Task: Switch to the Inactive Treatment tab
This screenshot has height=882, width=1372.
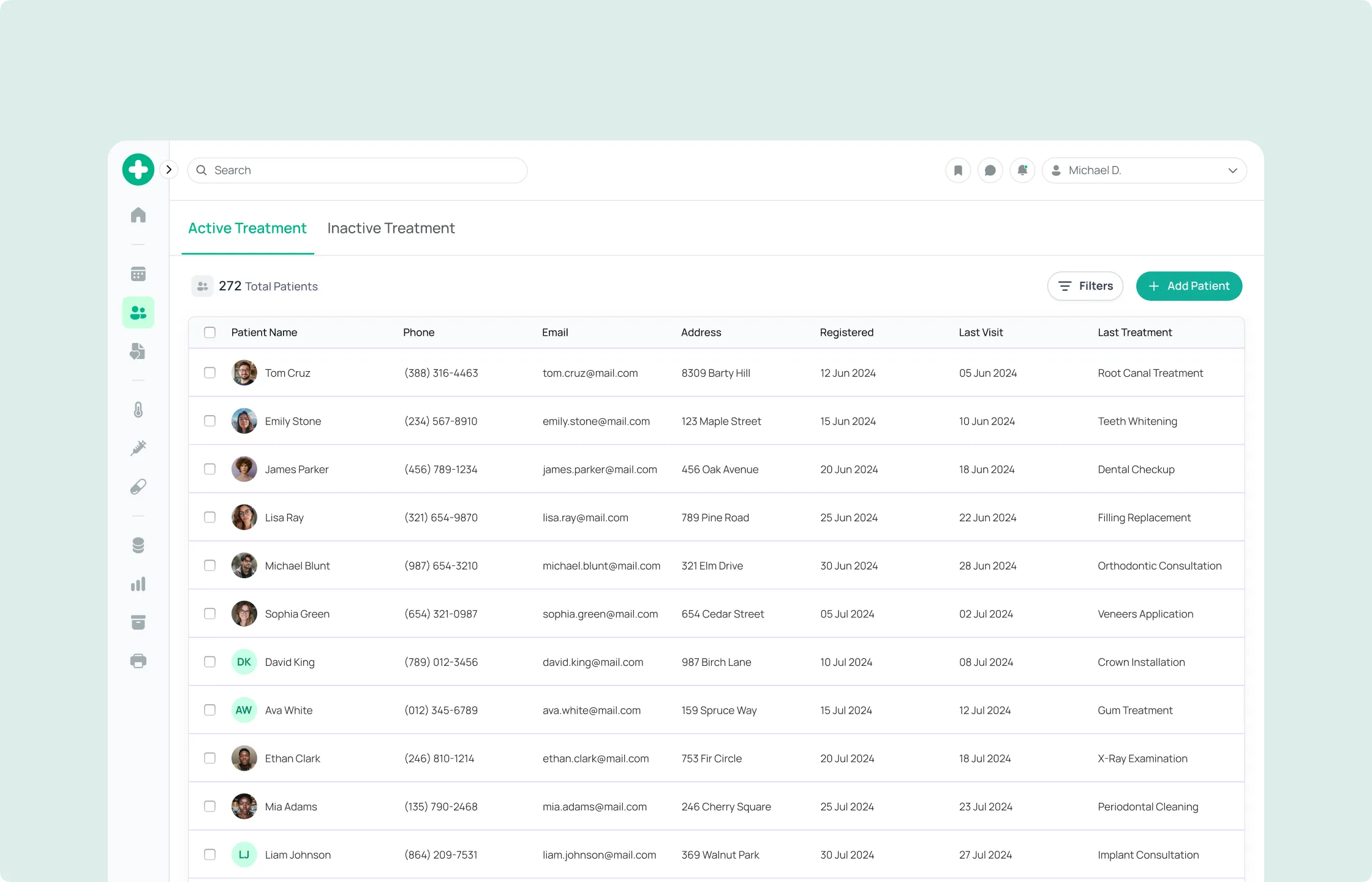Action: pyautogui.click(x=391, y=228)
